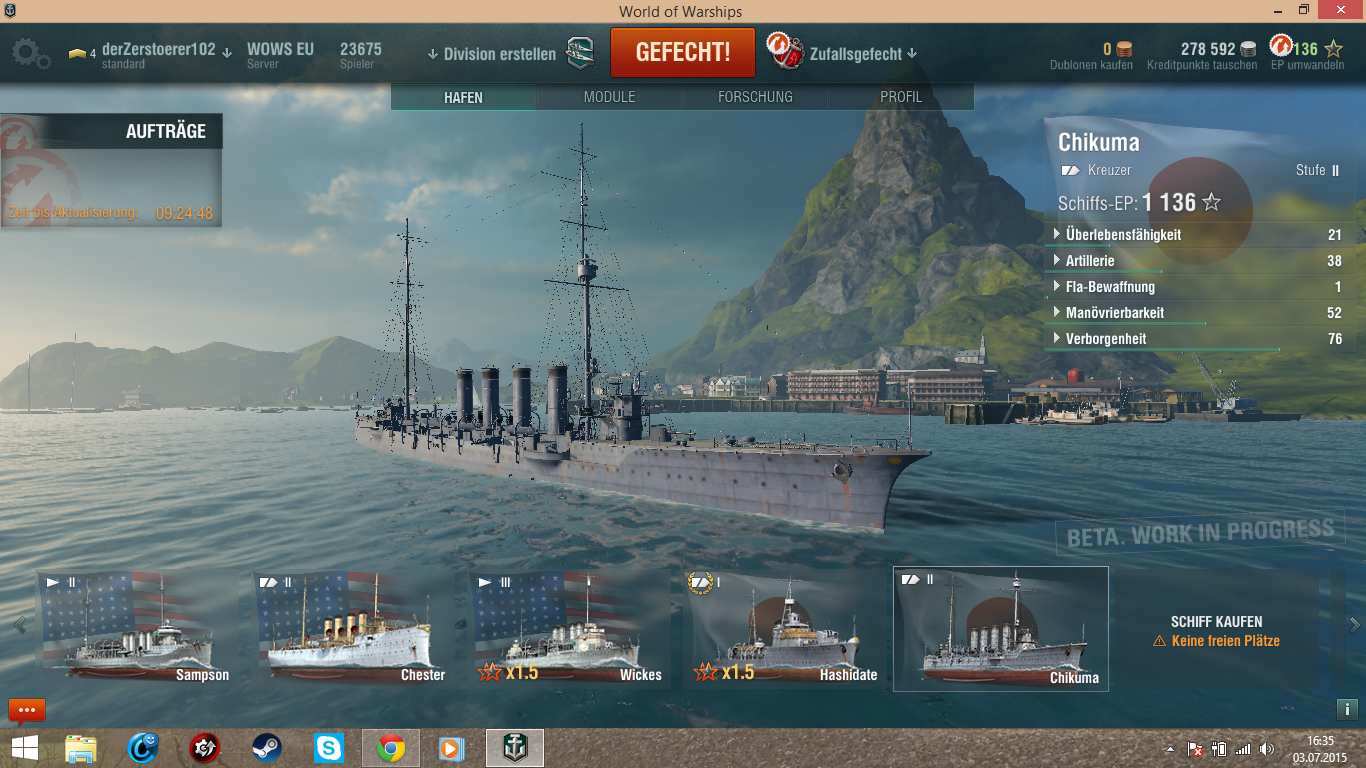Click the red battle type icon
The image size is (1366, 768).
click(786, 51)
